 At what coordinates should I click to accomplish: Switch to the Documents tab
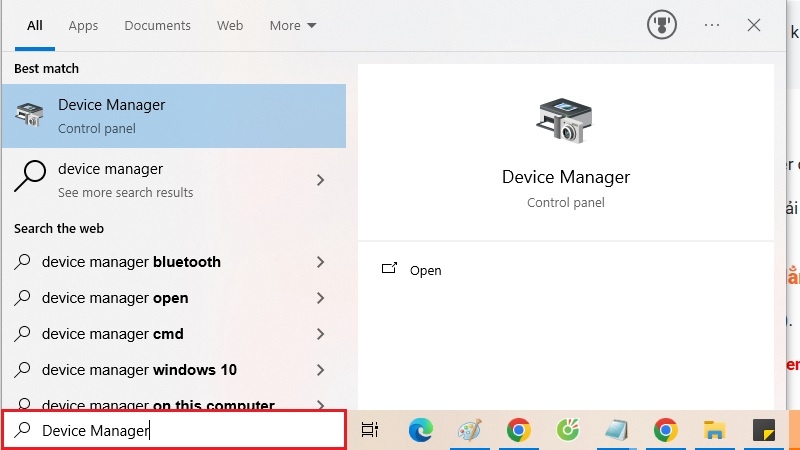point(157,26)
